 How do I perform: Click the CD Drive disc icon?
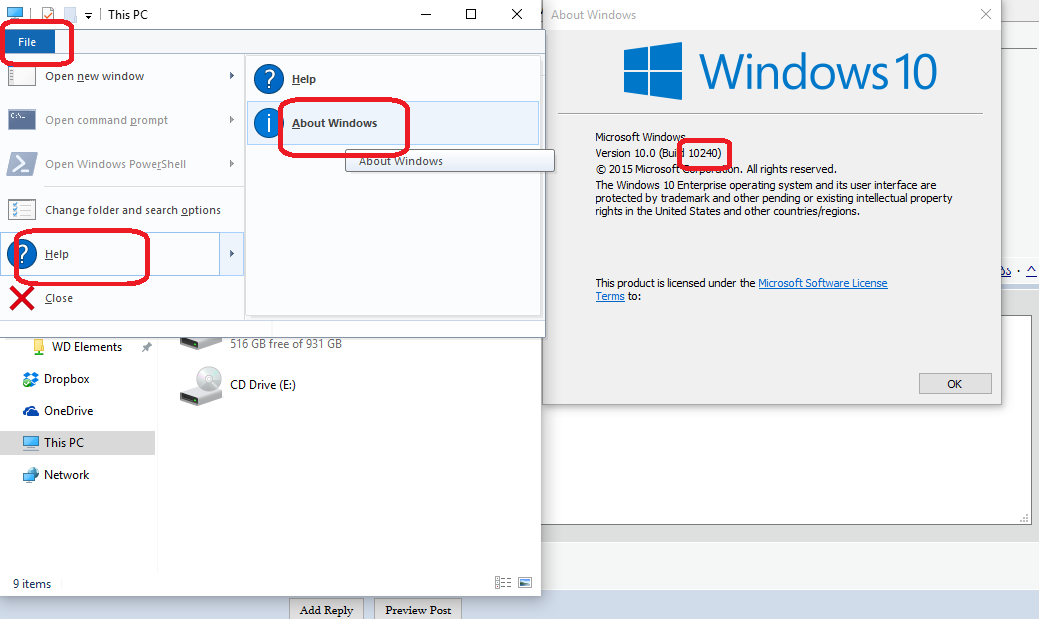[x=201, y=386]
